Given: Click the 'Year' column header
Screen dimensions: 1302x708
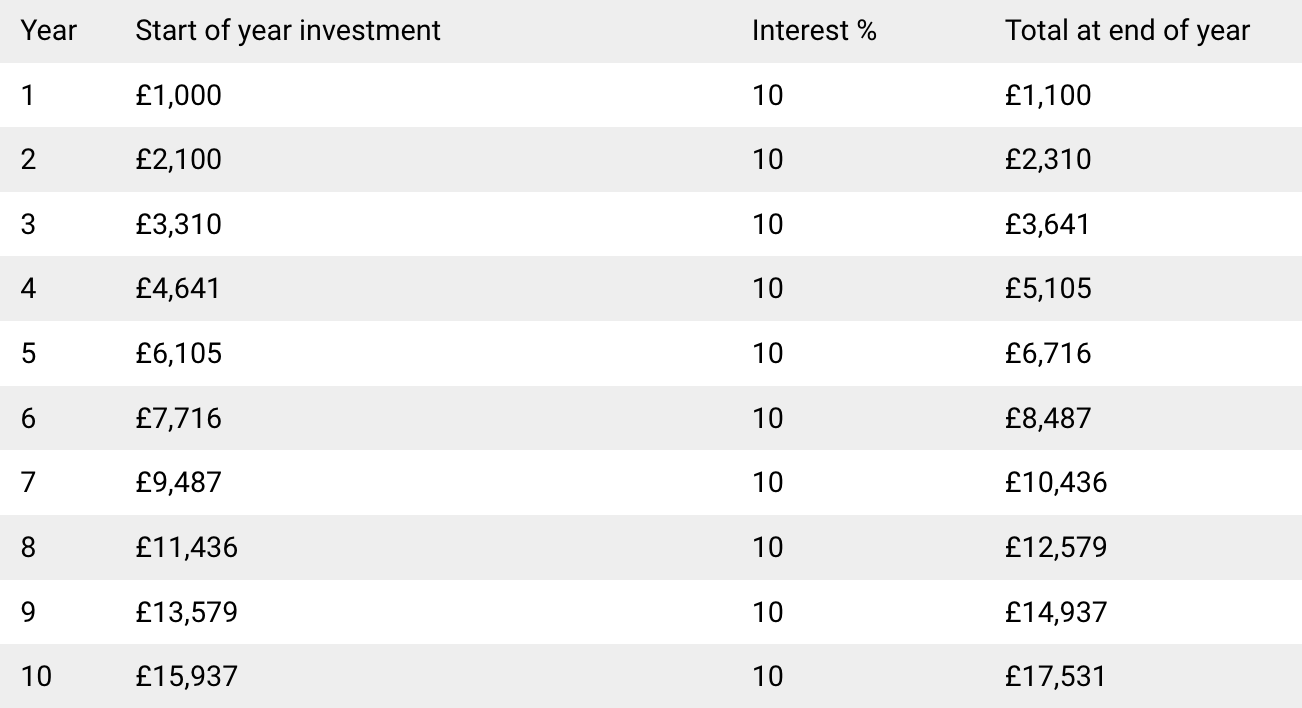Looking at the screenshot, I should click(x=49, y=30).
